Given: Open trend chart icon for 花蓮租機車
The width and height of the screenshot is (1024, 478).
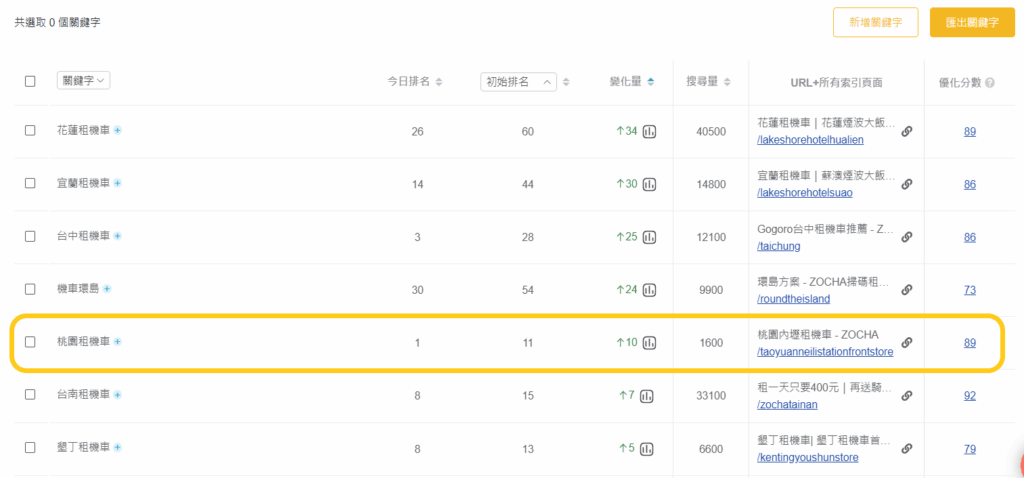Looking at the screenshot, I should 649,131.
